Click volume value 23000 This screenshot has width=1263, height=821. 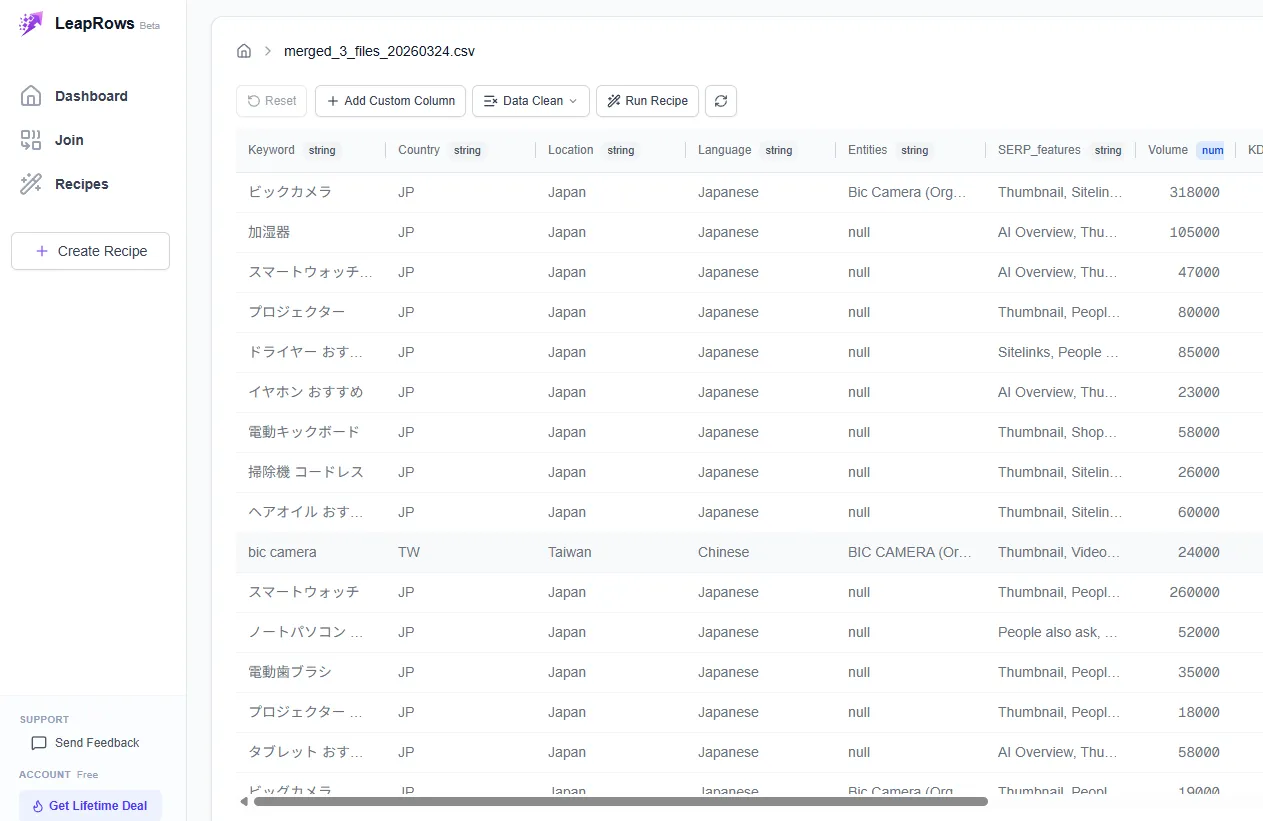coord(1199,392)
